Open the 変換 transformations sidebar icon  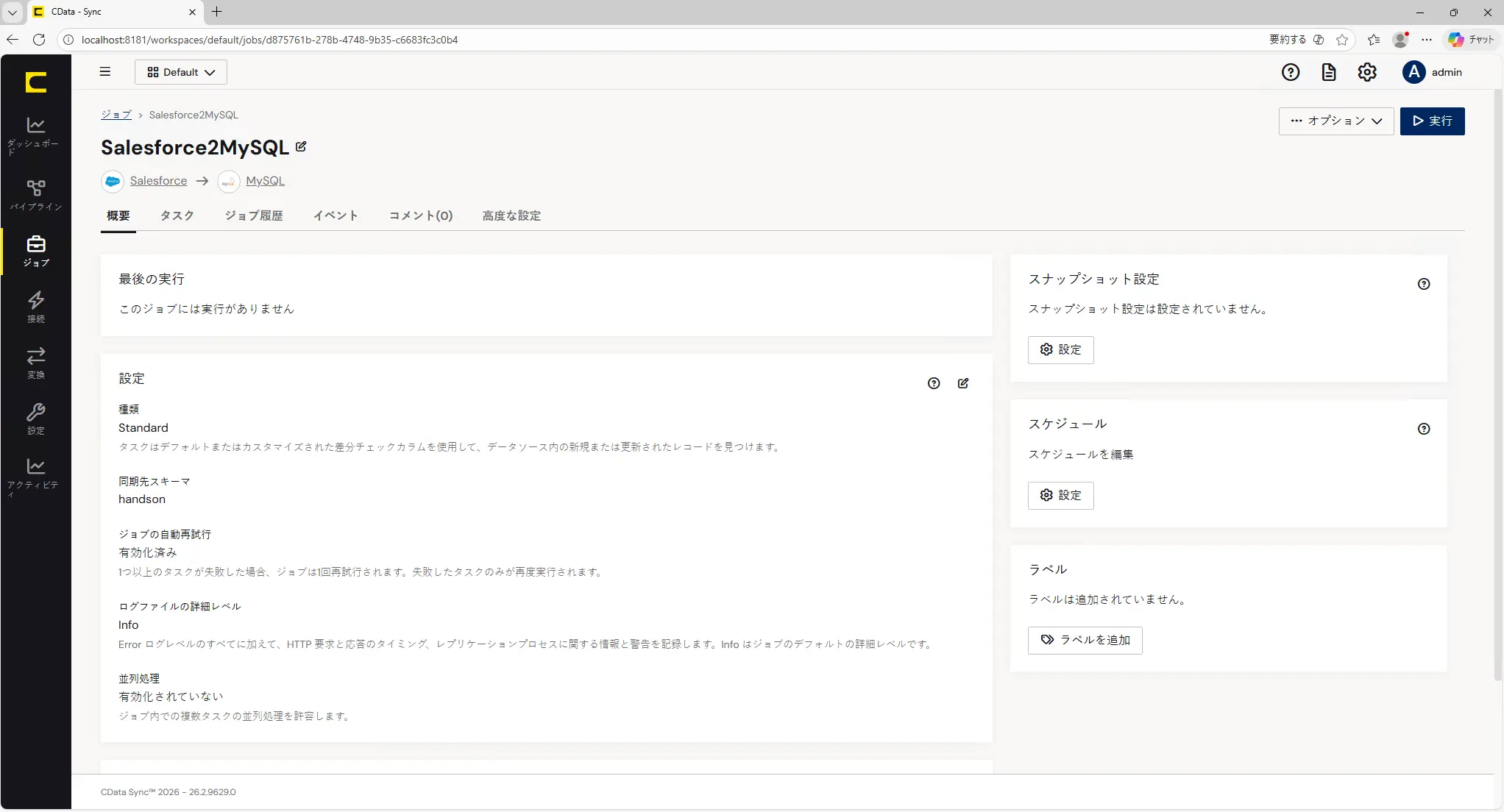pyautogui.click(x=35, y=363)
